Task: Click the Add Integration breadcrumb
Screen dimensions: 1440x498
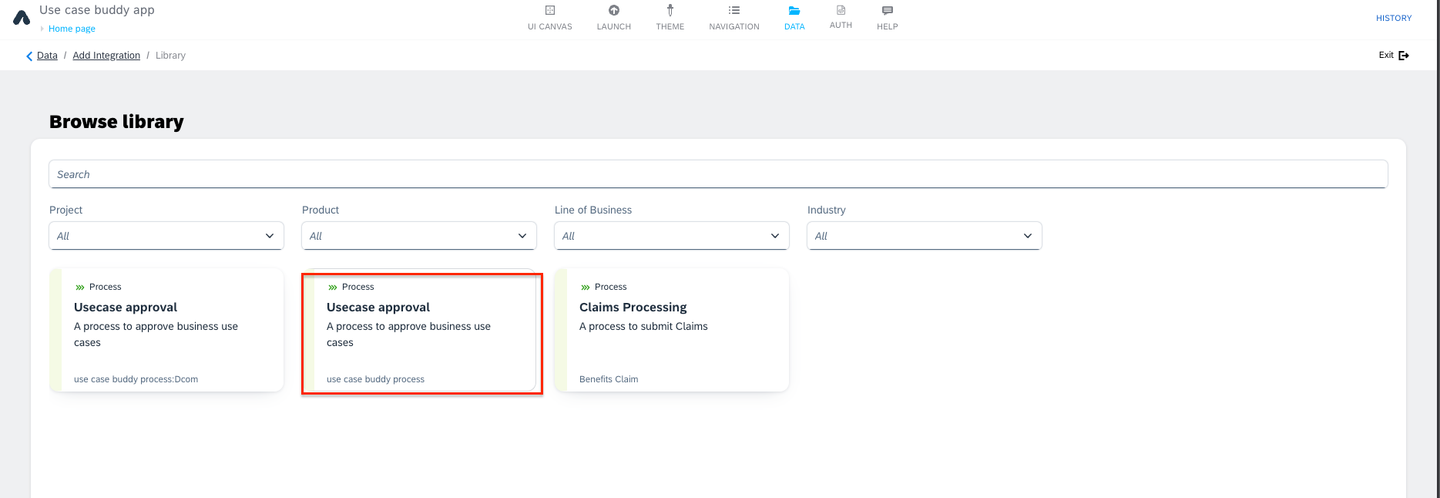Action: coord(106,55)
